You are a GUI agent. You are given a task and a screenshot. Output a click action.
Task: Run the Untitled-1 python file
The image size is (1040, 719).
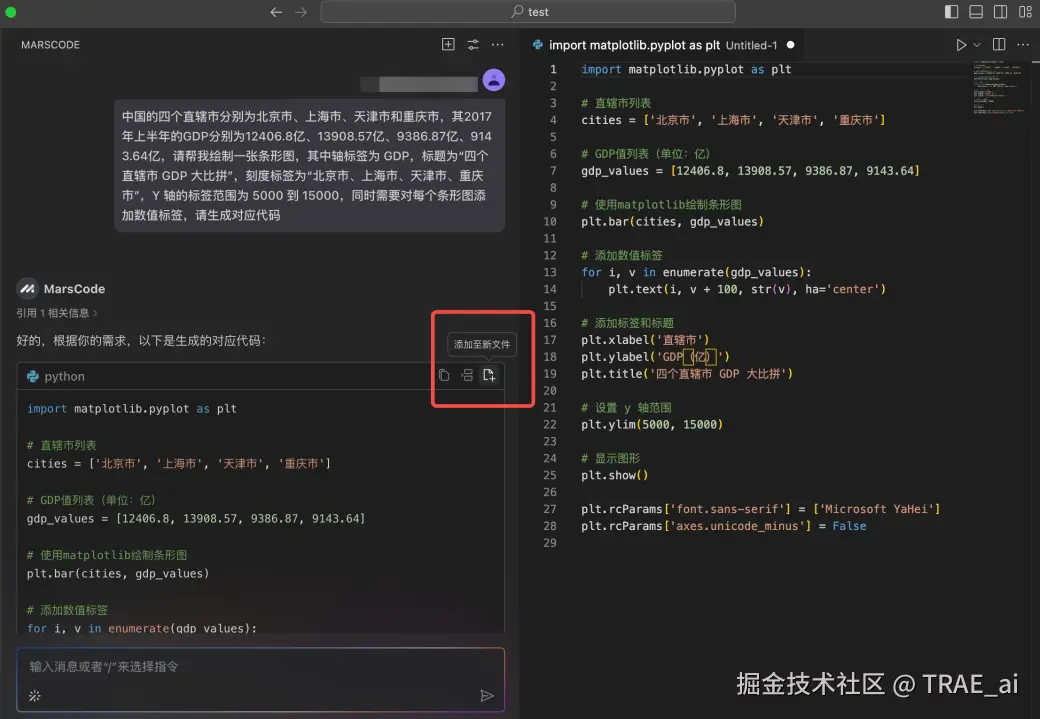(959, 44)
